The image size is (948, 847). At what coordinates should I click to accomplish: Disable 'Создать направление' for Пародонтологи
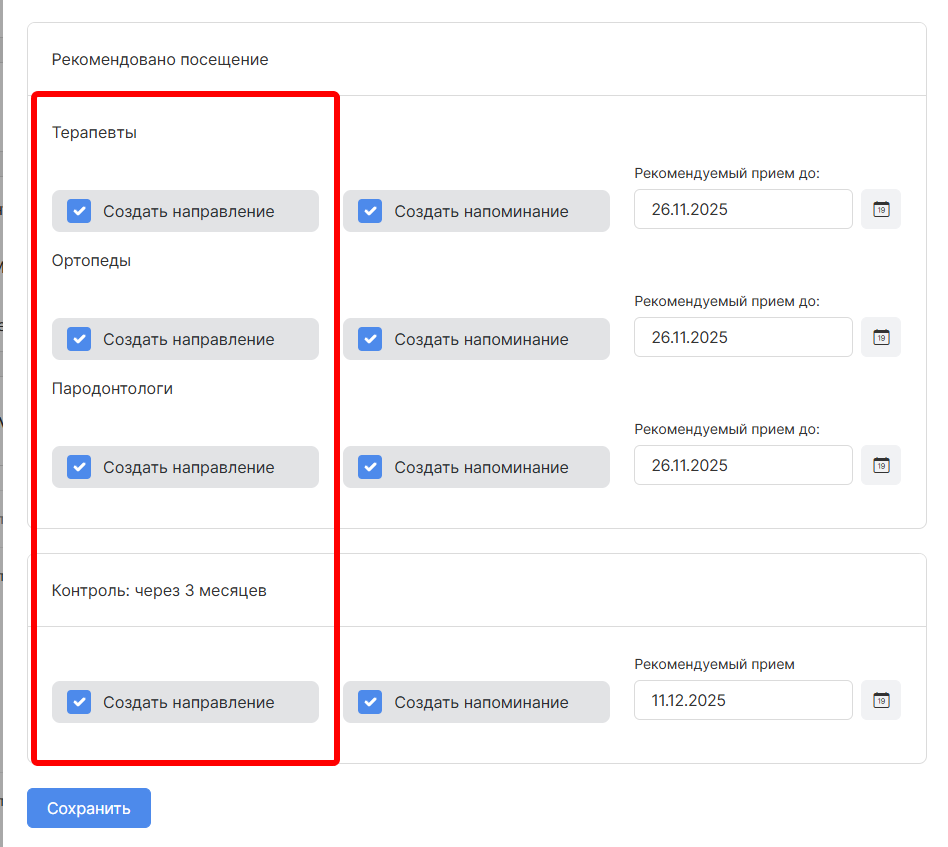coord(79,467)
